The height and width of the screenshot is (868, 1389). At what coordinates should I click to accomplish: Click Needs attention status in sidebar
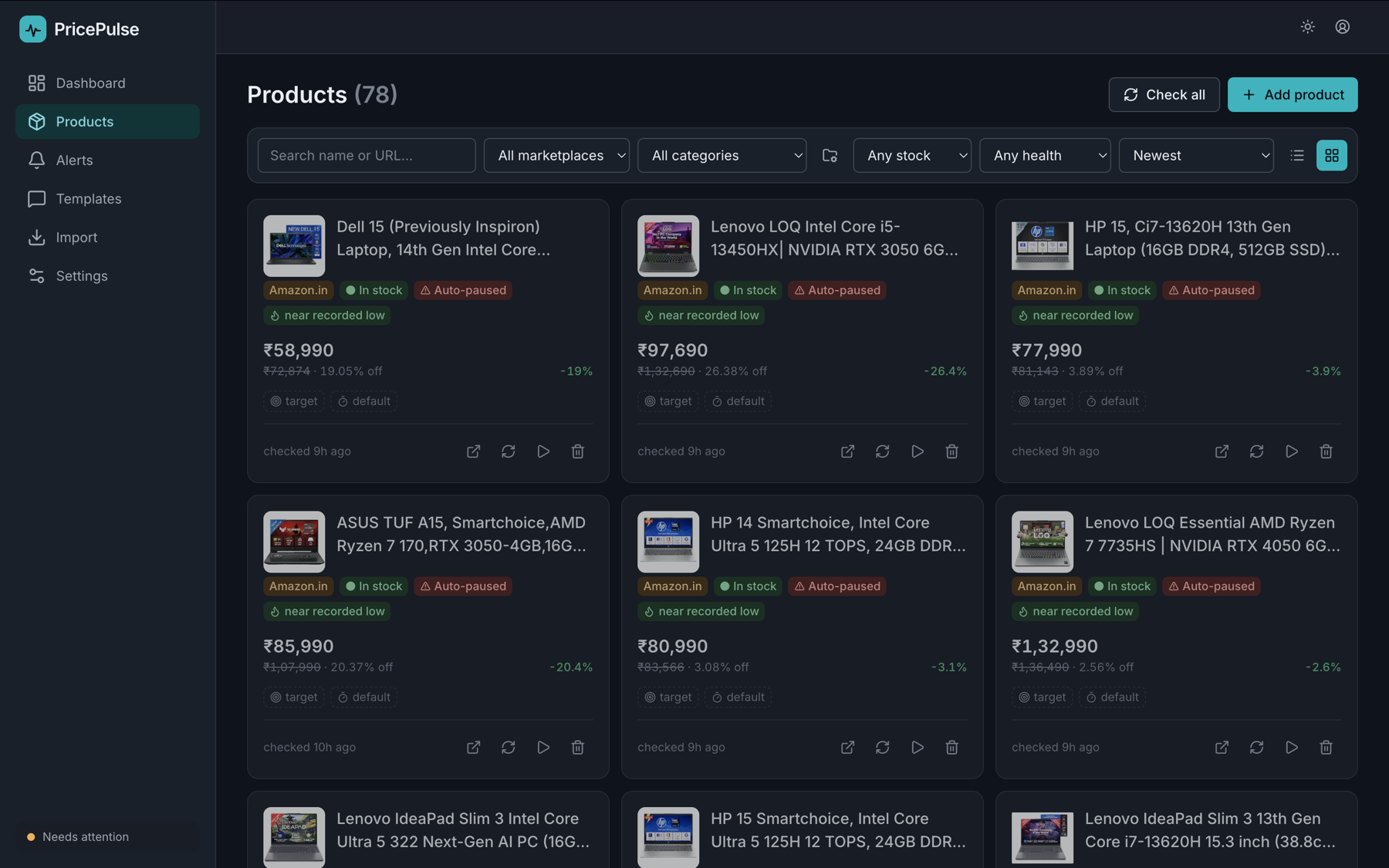(x=107, y=836)
